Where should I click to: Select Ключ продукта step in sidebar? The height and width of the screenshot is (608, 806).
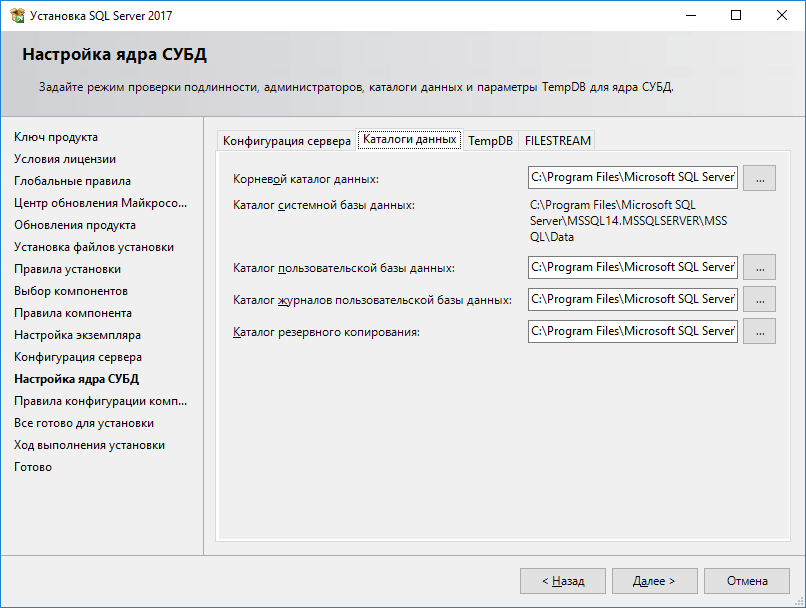pos(56,137)
